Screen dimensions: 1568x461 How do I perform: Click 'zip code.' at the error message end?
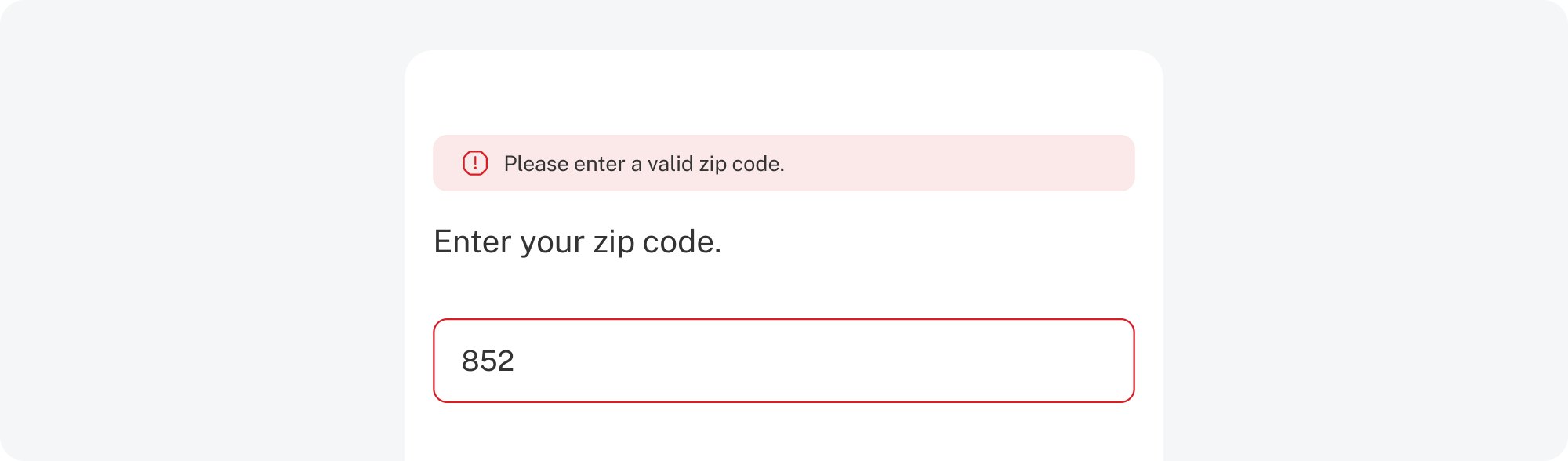tap(743, 164)
